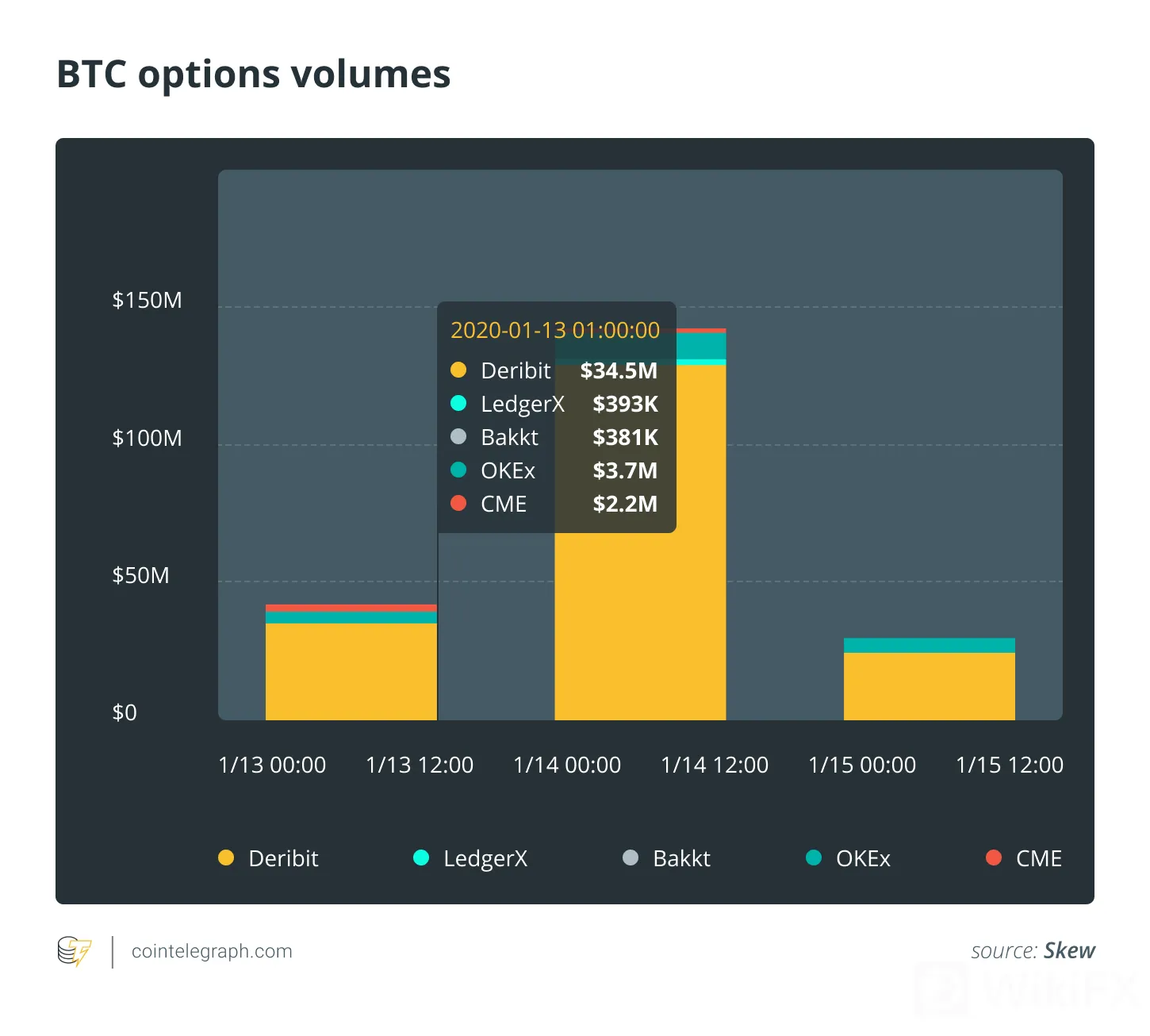
Task: Select the yellow Deribit bar for 1/13
Action: pos(351,672)
